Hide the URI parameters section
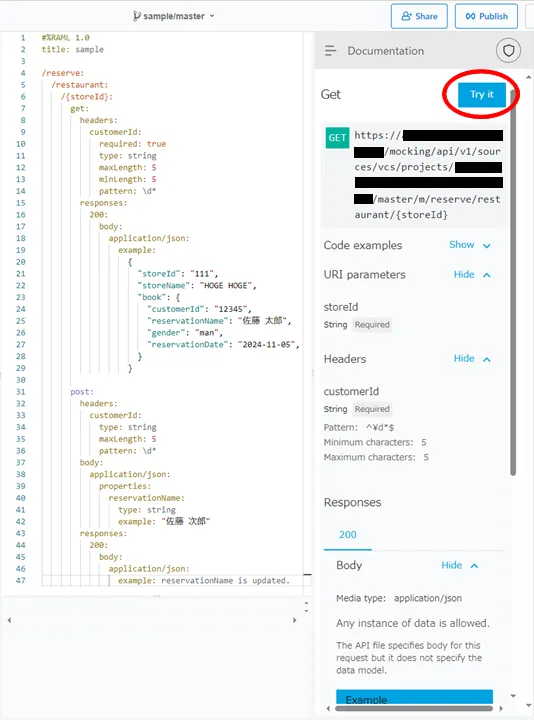This screenshot has height=720, width=534. pyautogui.click(x=472, y=275)
